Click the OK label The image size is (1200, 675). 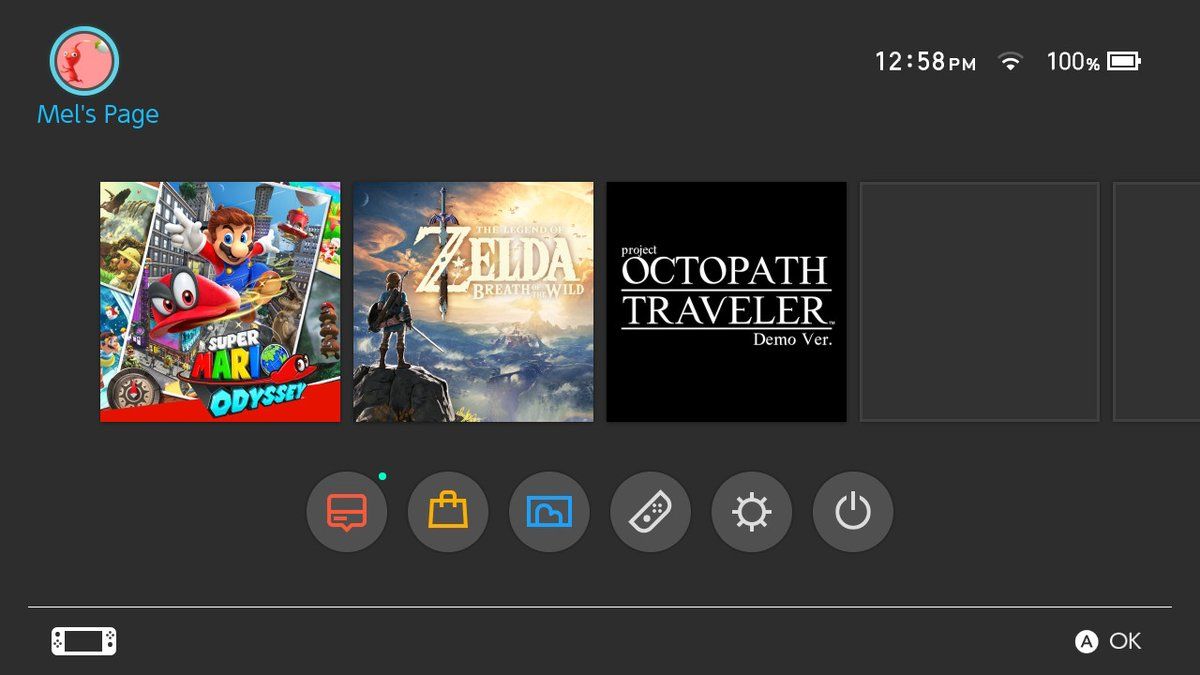pyautogui.click(x=1125, y=642)
